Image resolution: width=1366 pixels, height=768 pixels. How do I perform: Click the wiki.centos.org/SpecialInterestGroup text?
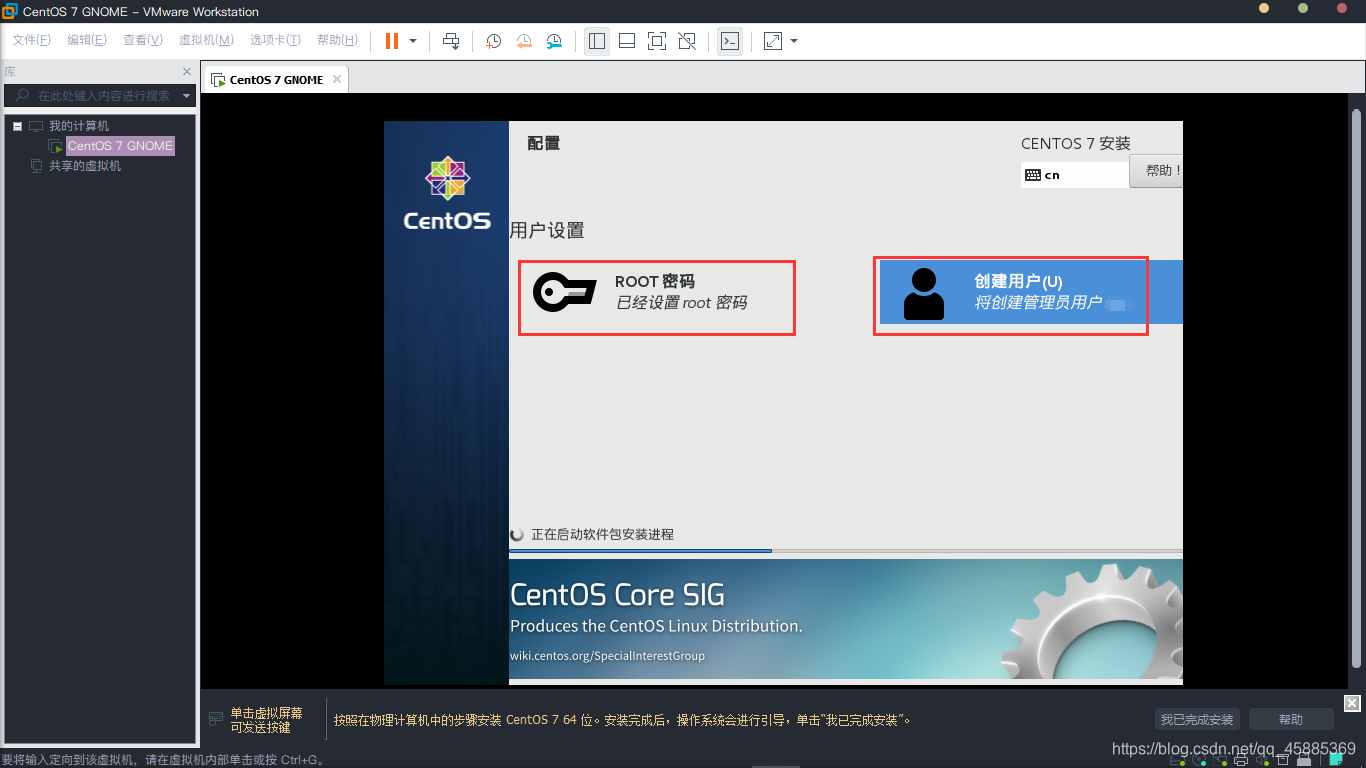coord(607,656)
